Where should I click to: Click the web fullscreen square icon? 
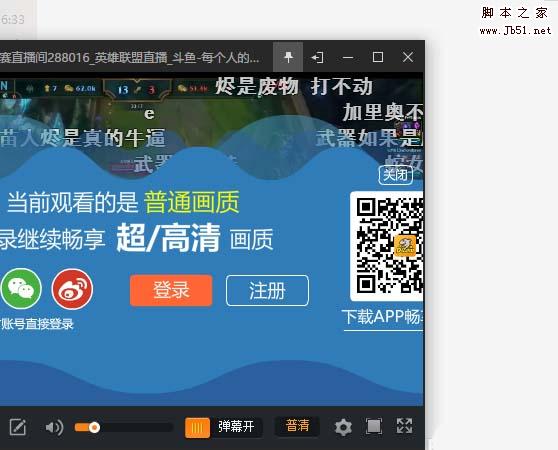pos(374,426)
